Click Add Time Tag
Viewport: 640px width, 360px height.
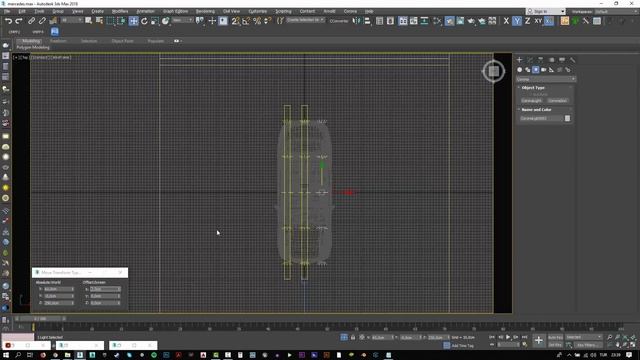pos(462,346)
